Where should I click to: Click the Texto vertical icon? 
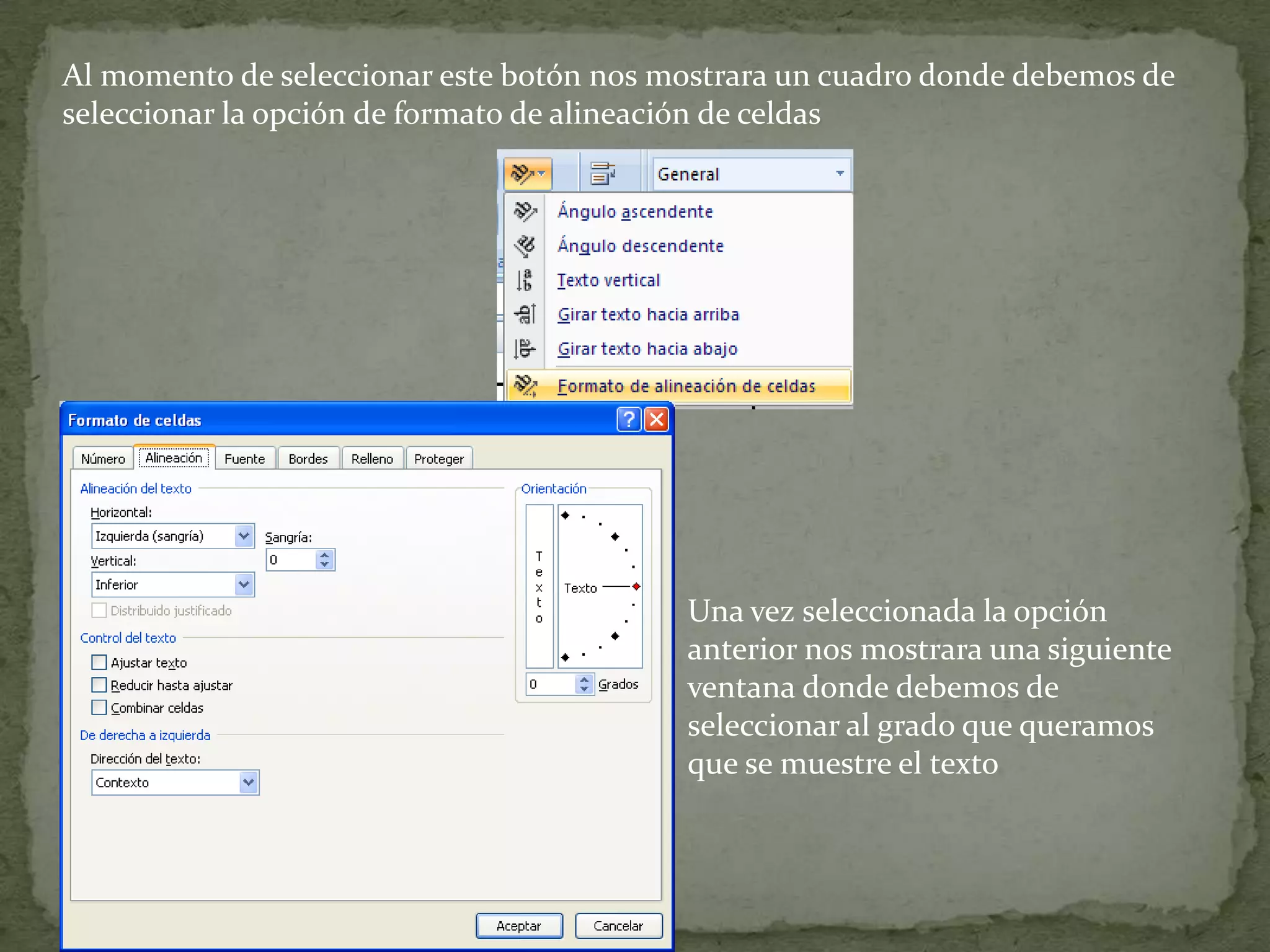525,280
